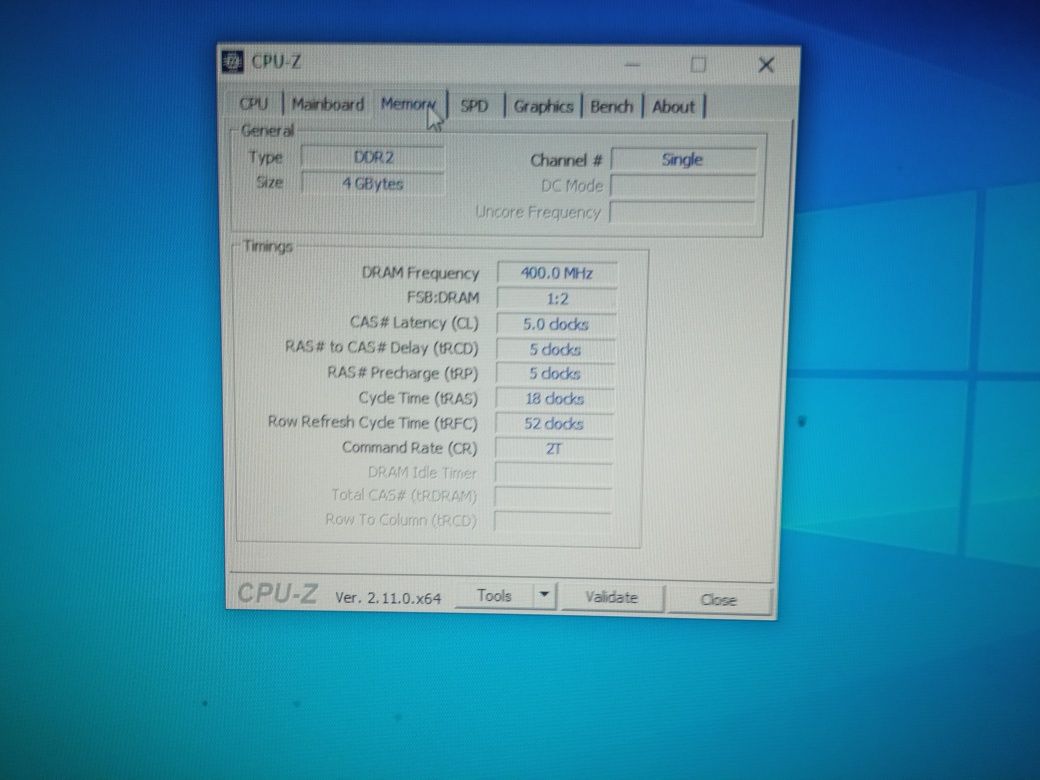Screen dimensions: 1040x780
Task: Close the CPU-Z window with X
Action: (766, 64)
